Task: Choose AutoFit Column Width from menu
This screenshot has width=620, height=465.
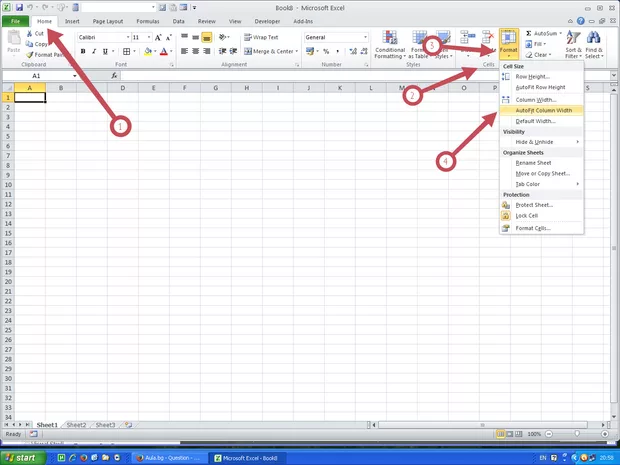Action: click(542, 110)
